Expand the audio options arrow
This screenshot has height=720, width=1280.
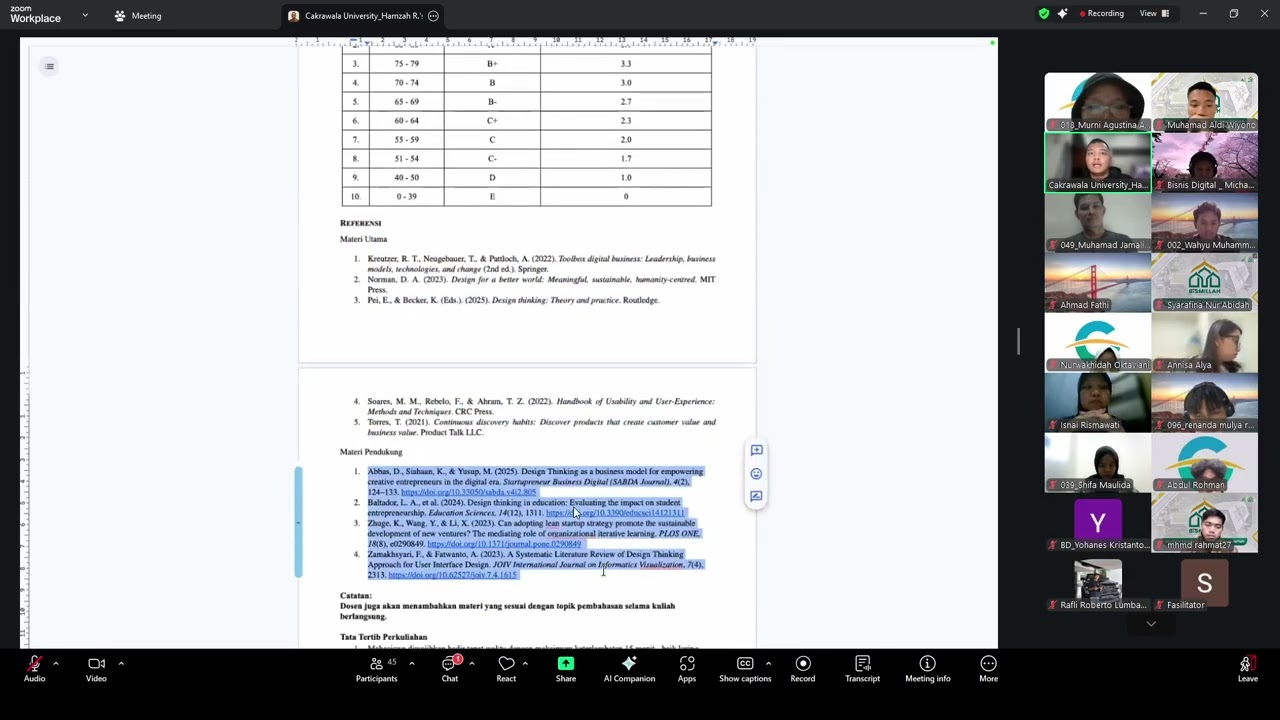tap(56, 663)
